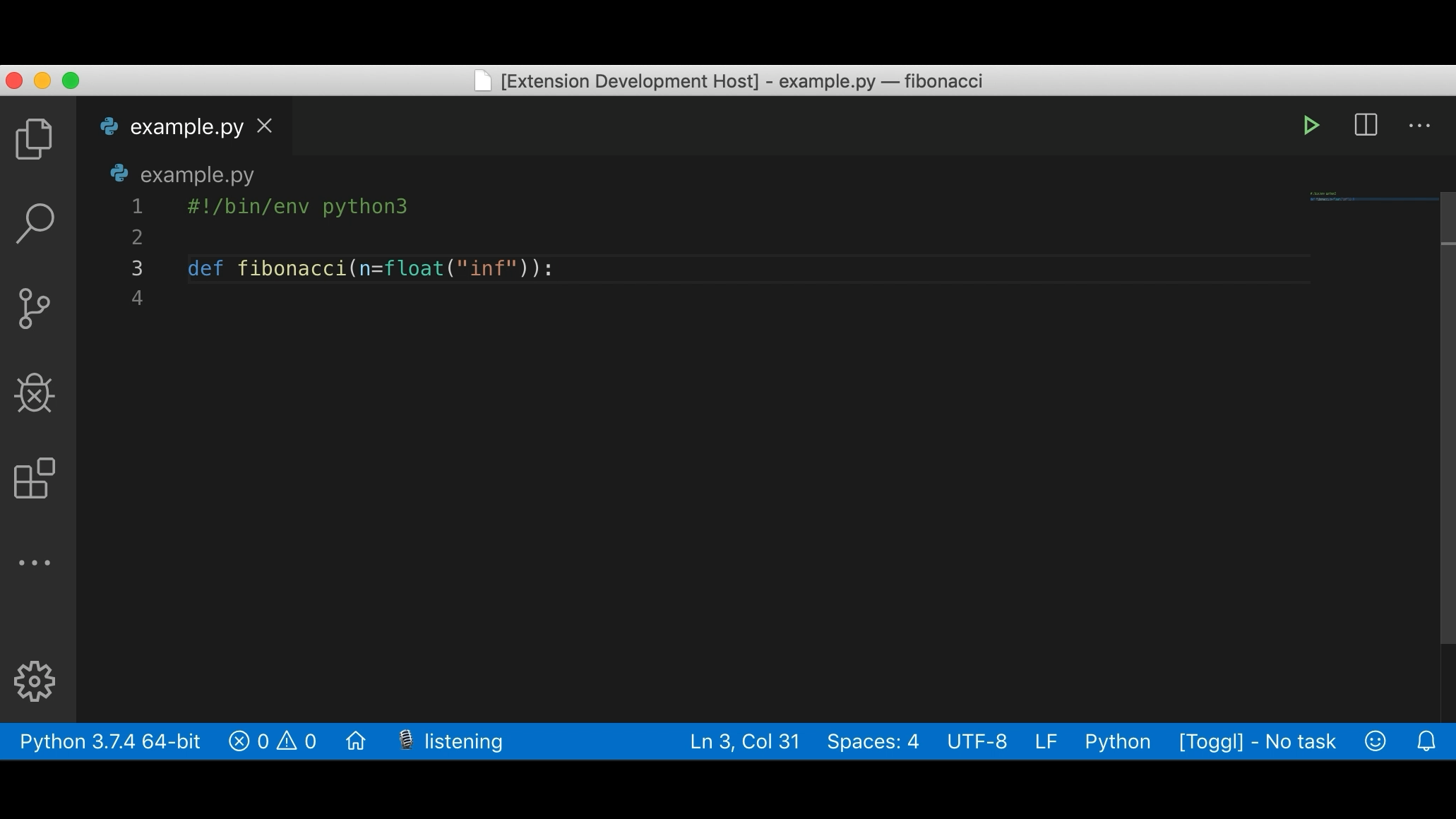Viewport: 1456px width, 819px height.
Task: Click Python 3.7.4 64-bit interpreter selector
Action: click(x=110, y=741)
